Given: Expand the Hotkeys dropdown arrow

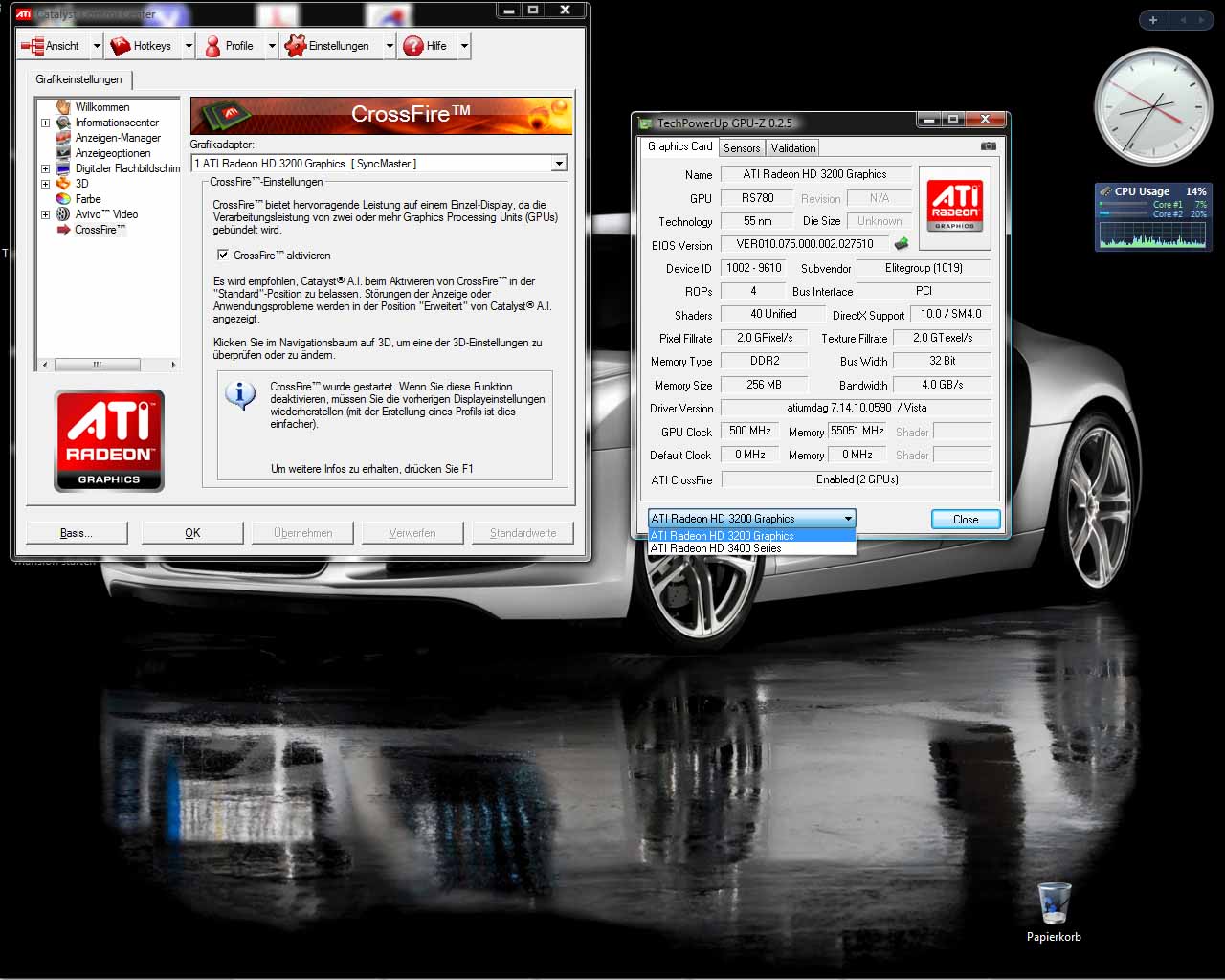Looking at the screenshot, I should (x=189, y=46).
